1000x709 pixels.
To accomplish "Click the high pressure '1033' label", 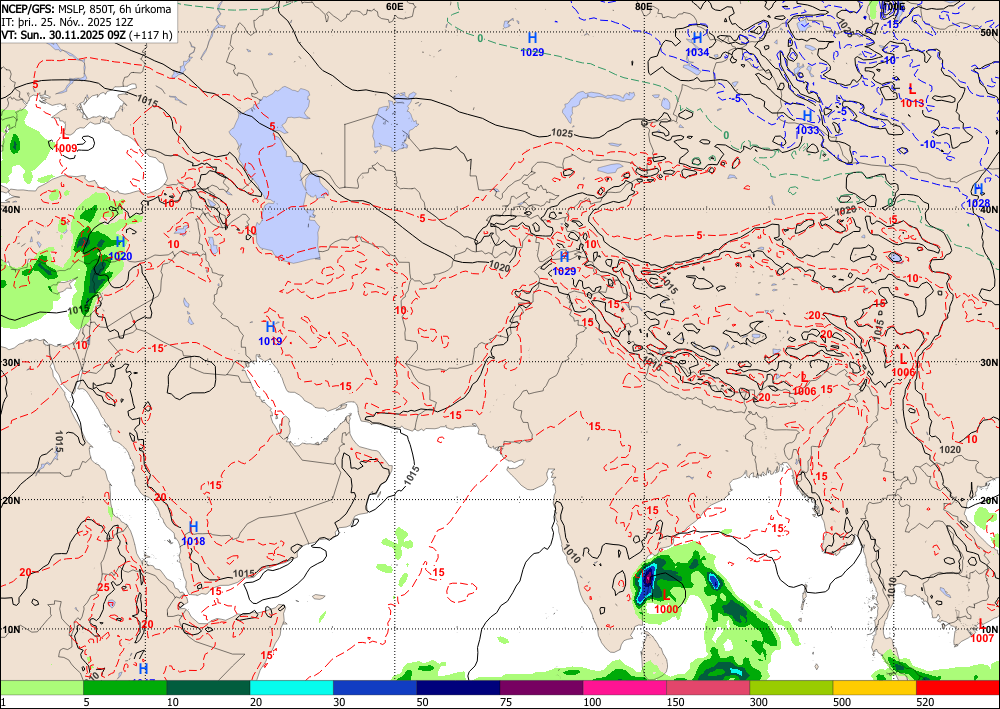I will pos(807,130).
